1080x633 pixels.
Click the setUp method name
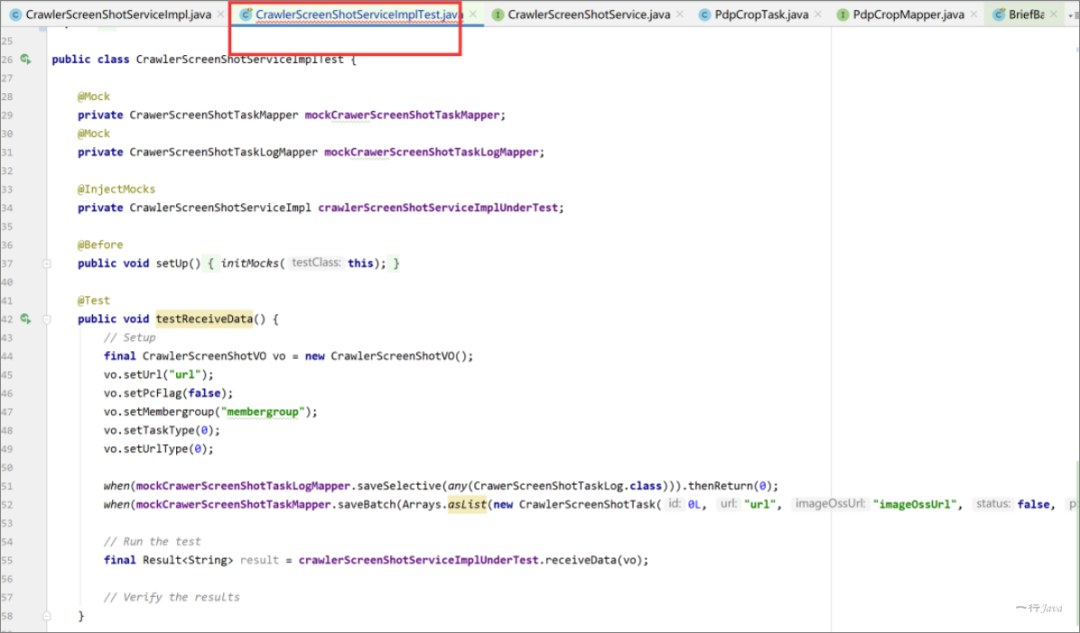(172, 263)
